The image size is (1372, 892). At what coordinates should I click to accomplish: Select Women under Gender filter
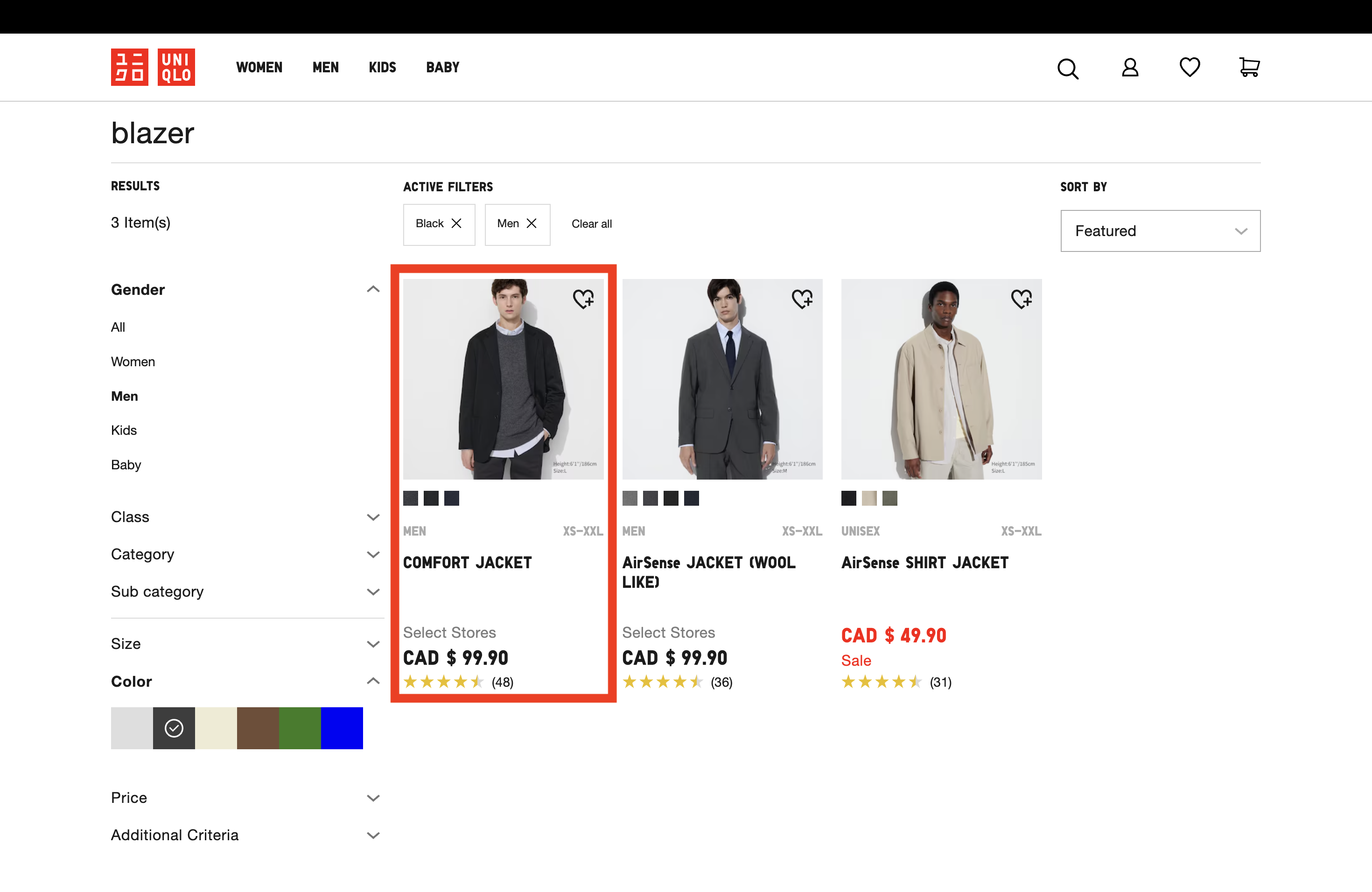pos(133,362)
